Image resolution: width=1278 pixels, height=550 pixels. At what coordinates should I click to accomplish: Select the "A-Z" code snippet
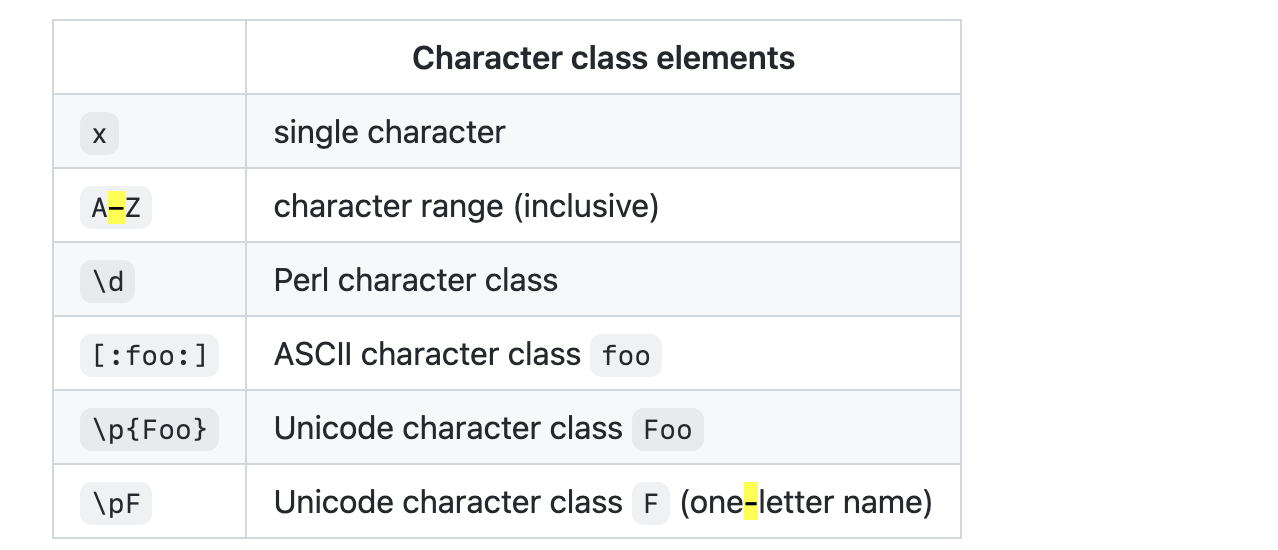[x=116, y=208]
